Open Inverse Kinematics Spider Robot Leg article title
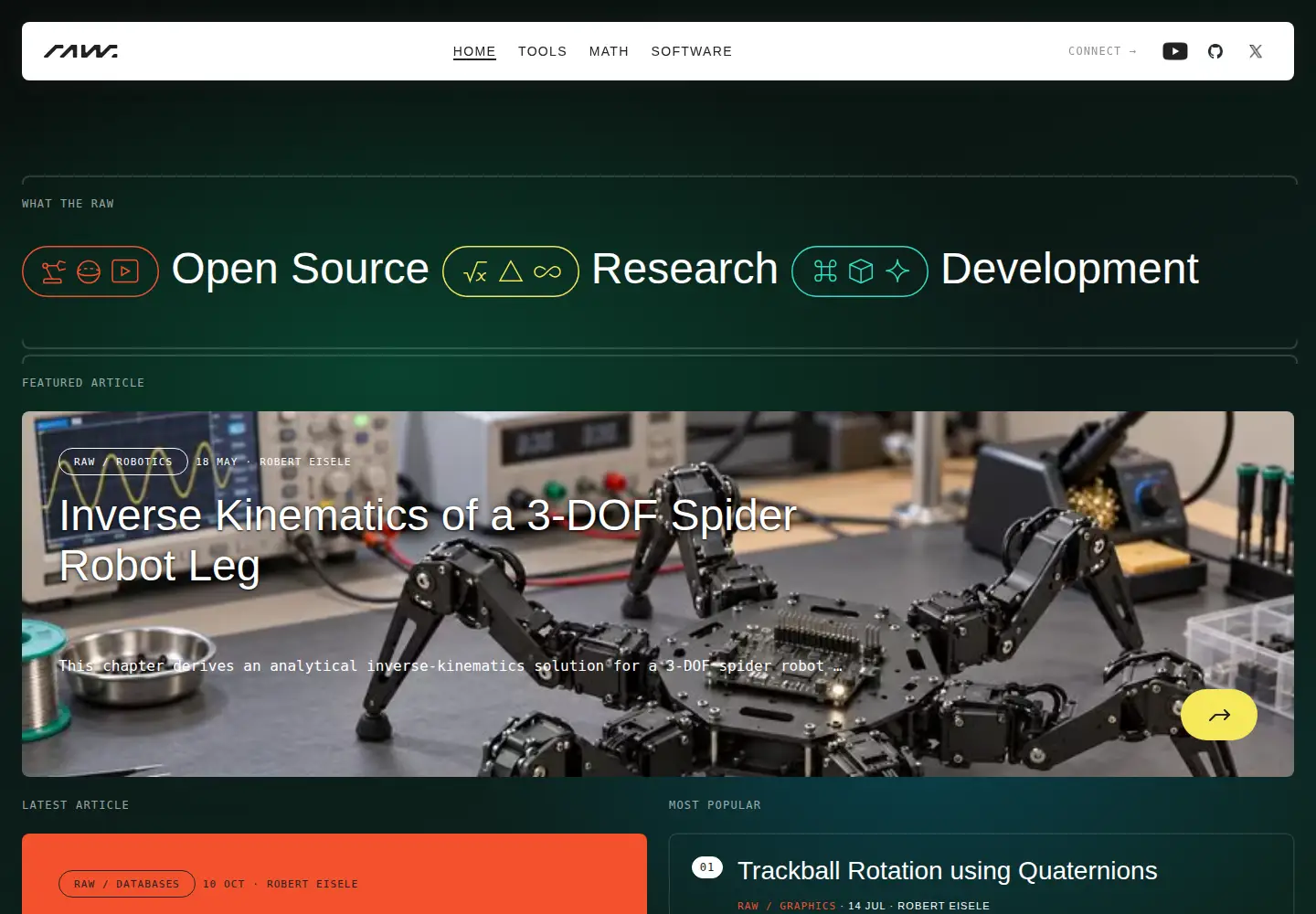 pyautogui.click(x=428, y=540)
